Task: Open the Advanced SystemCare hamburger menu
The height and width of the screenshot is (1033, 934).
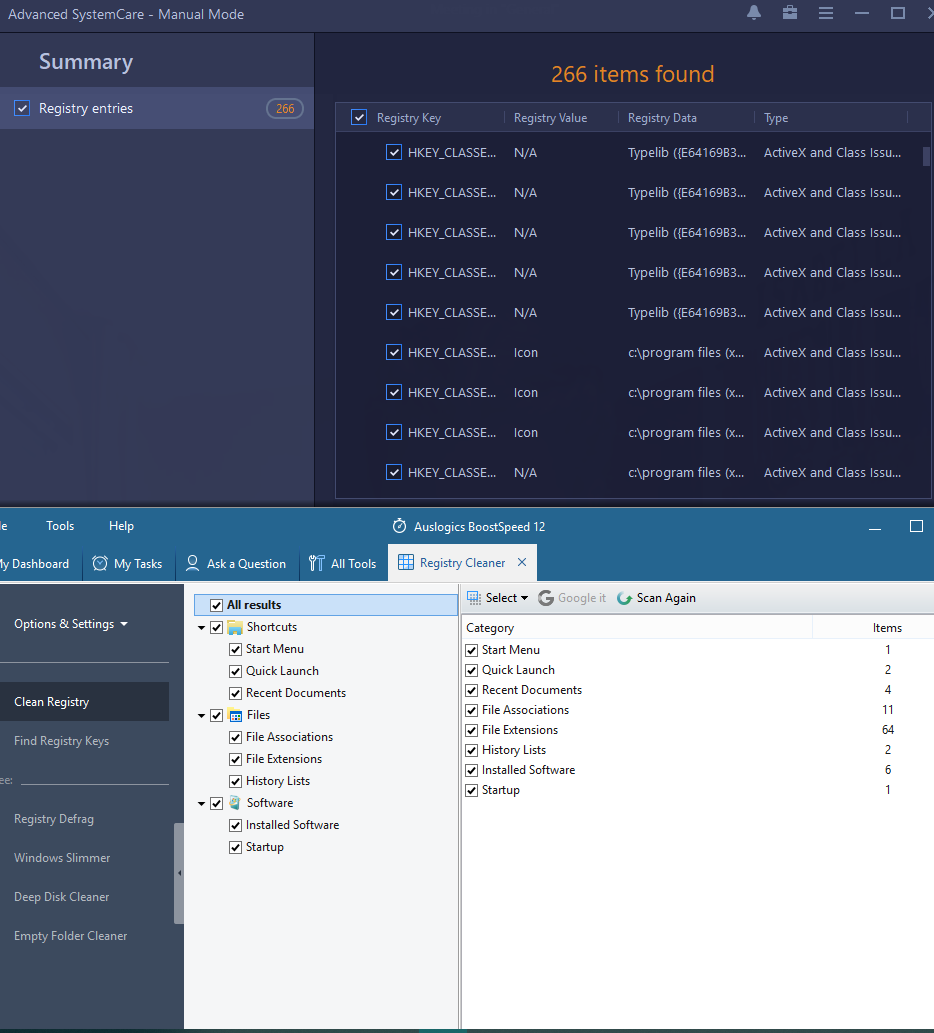Action: tap(826, 13)
